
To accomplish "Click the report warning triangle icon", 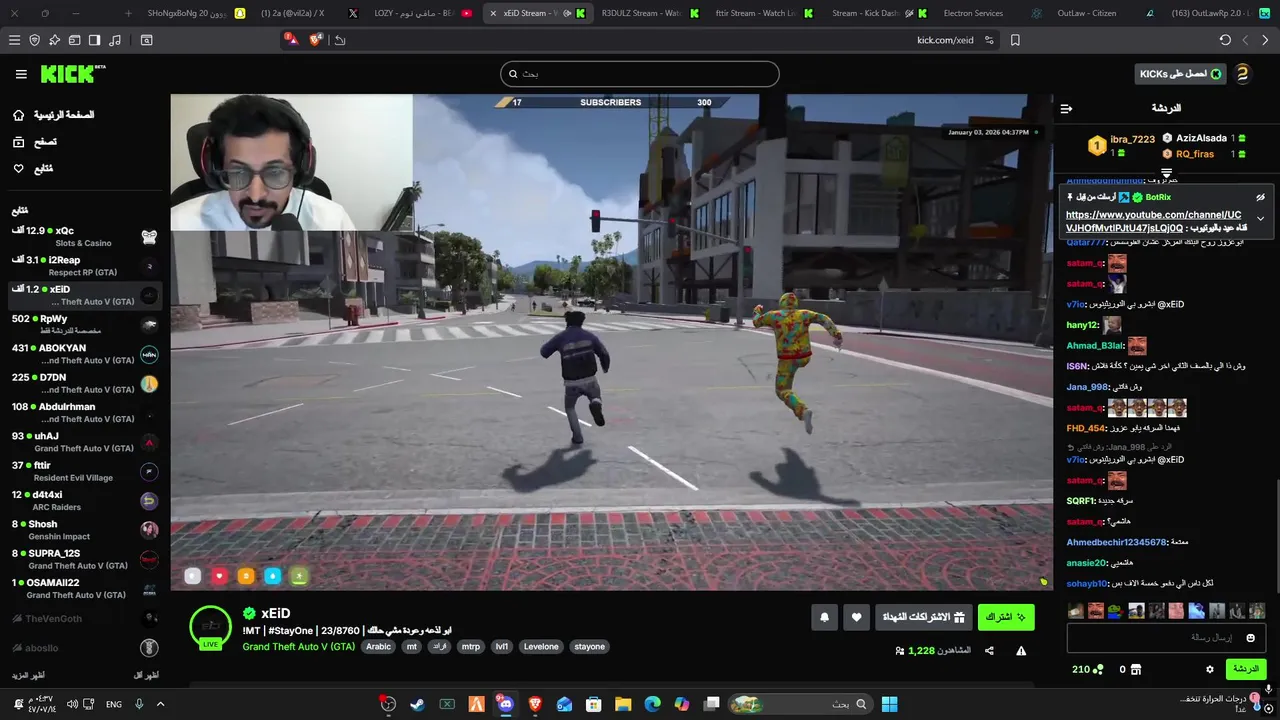I will click(1021, 651).
